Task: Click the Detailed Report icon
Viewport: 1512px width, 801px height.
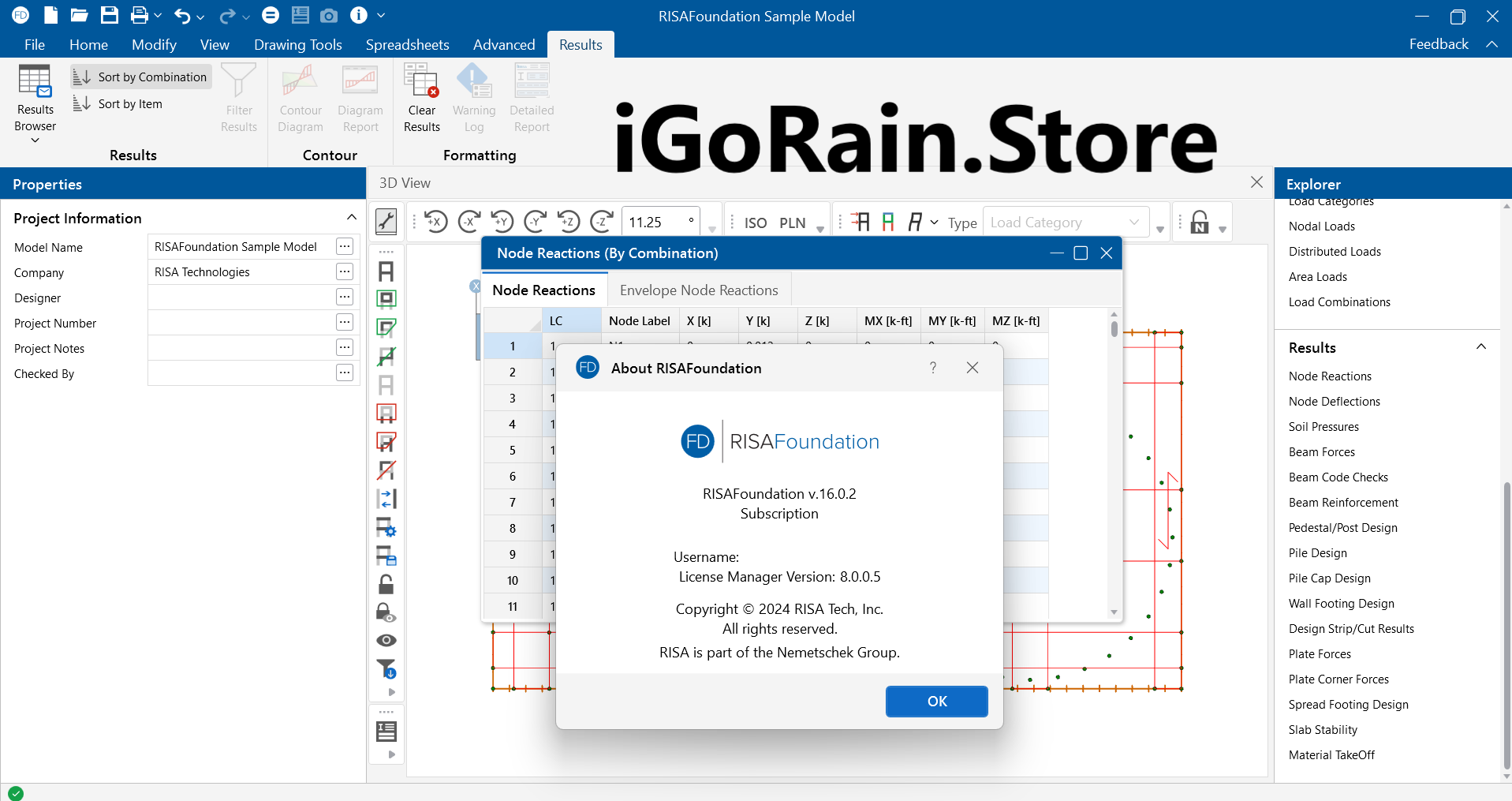Action: [530, 95]
